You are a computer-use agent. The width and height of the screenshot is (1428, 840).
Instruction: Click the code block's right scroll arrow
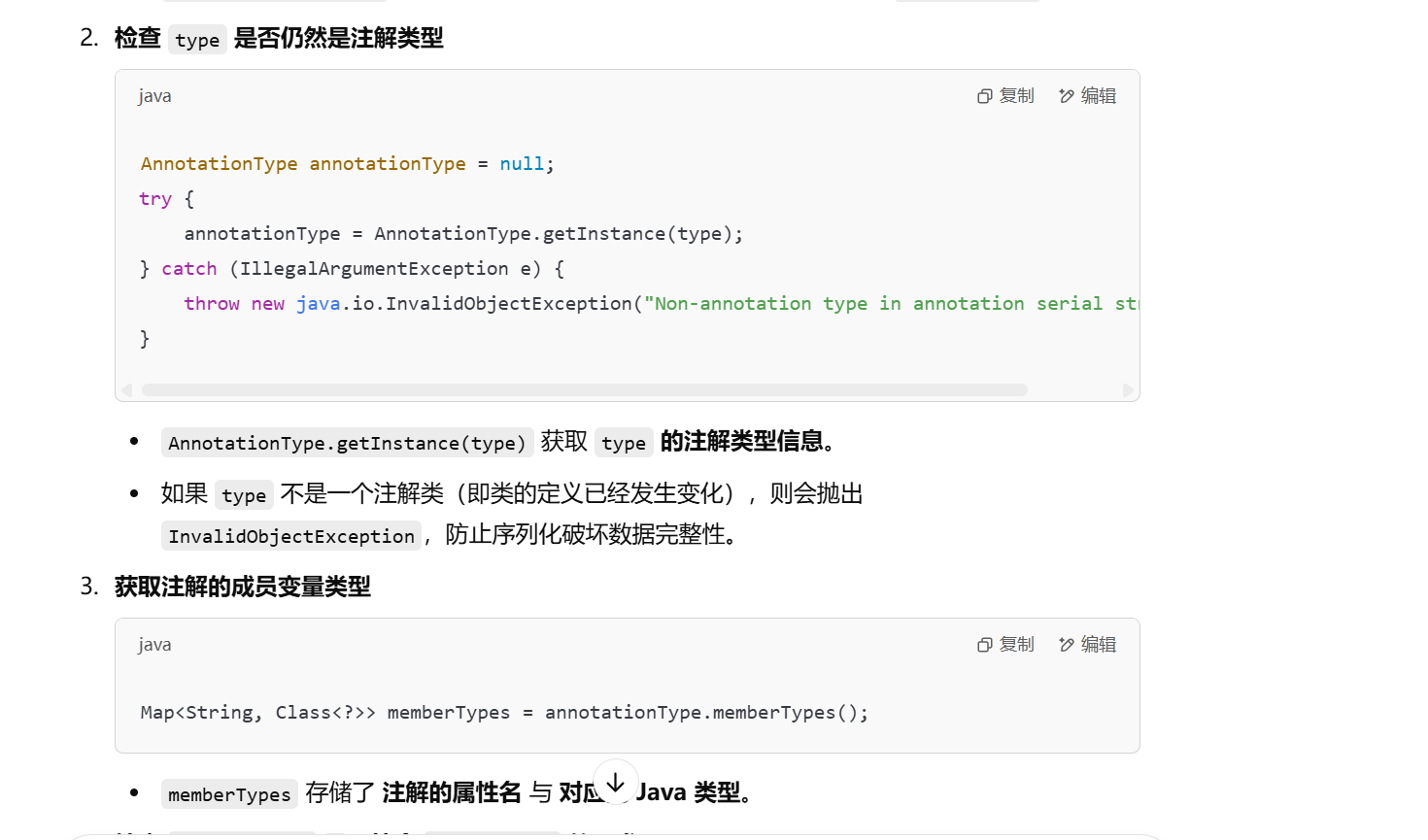(1128, 389)
